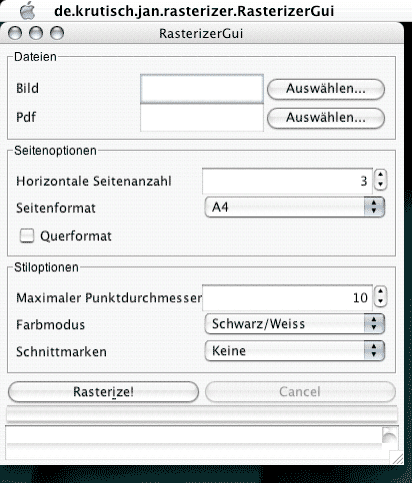Open the Farbmodus Schwarz/Weiss dropdown
Viewport: 412px width, 483px height.
point(295,324)
